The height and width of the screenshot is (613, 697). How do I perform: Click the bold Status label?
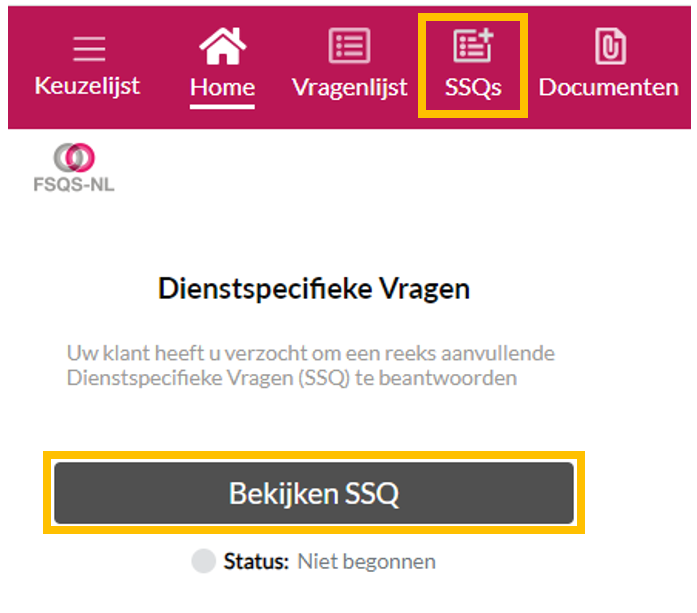coord(256,561)
